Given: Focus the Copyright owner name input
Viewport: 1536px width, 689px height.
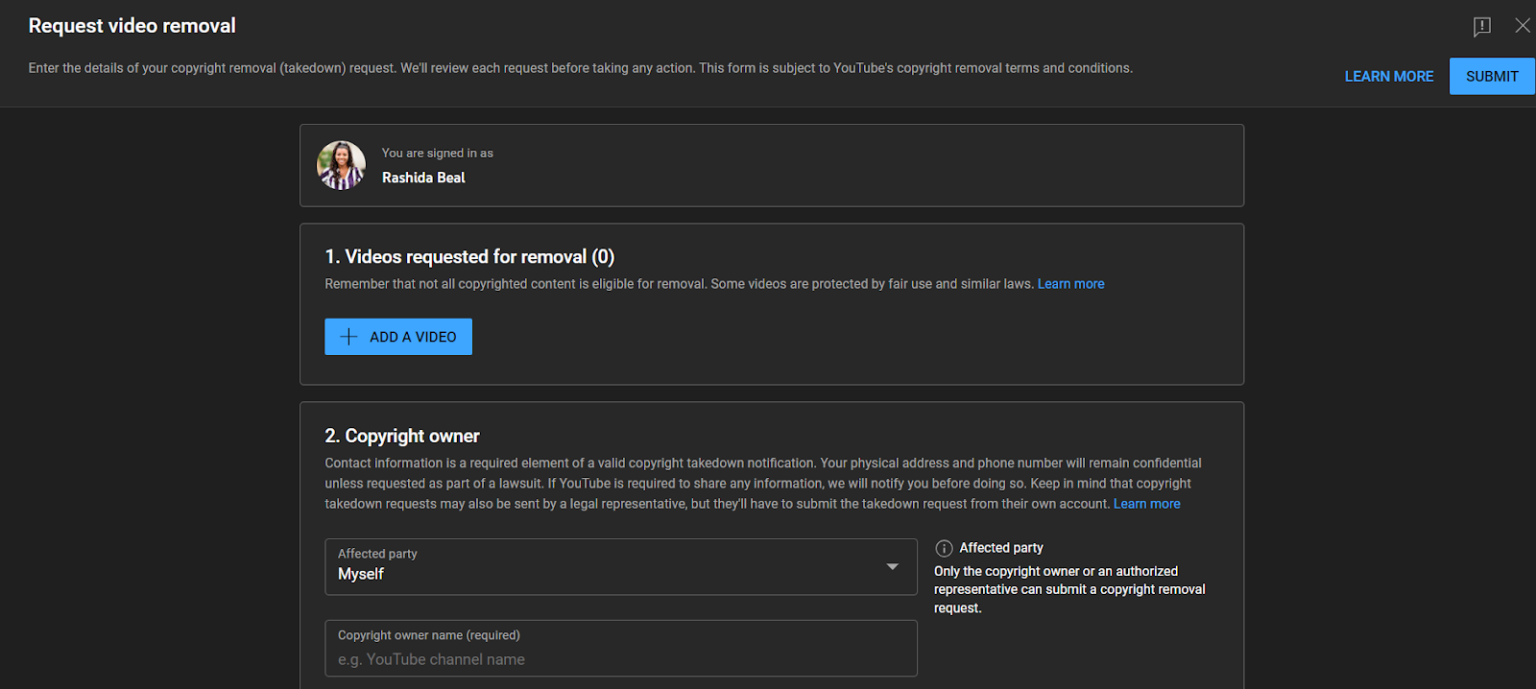Looking at the screenshot, I should [x=620, y=648].
